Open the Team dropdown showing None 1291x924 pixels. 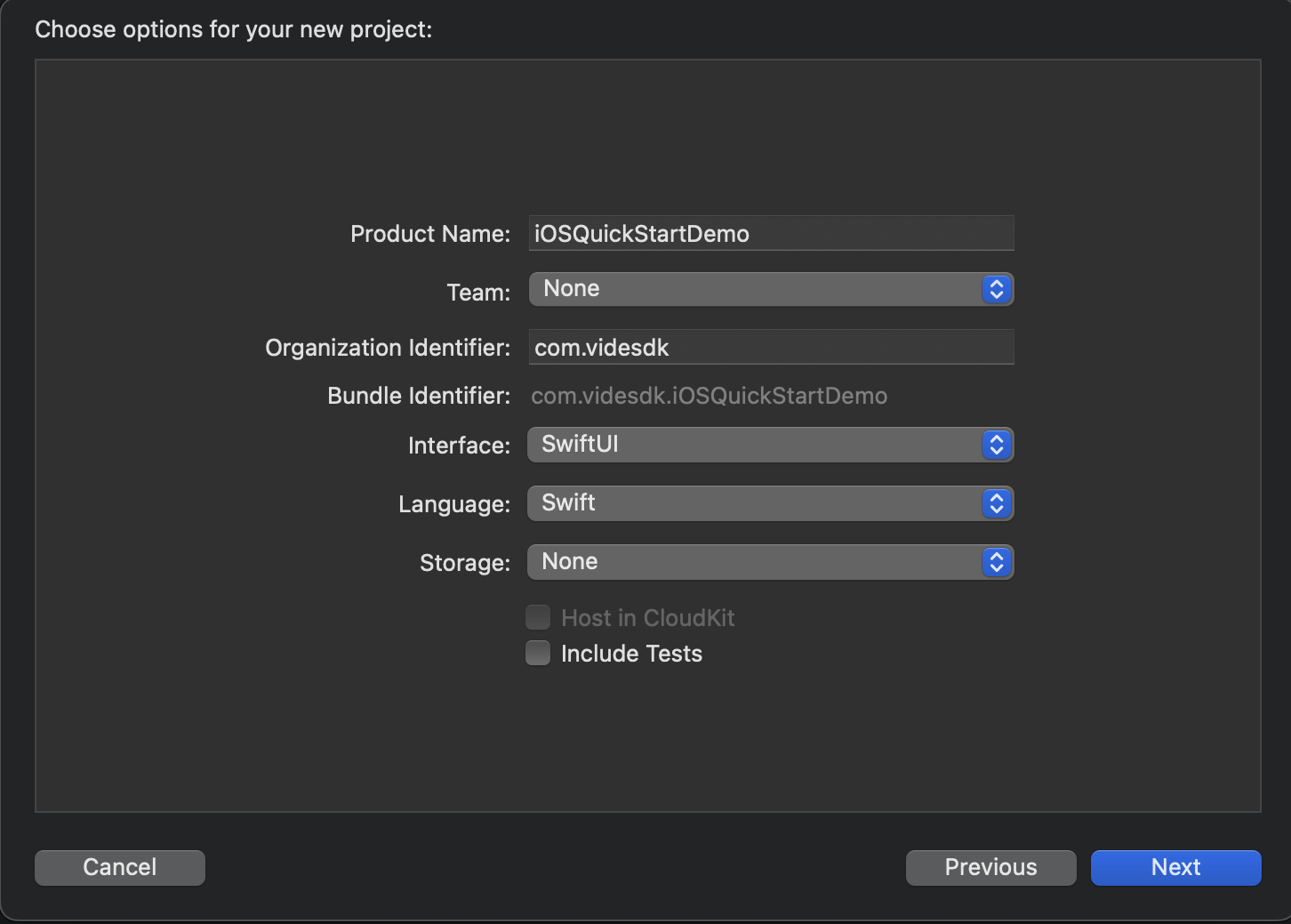coord(771,289)
